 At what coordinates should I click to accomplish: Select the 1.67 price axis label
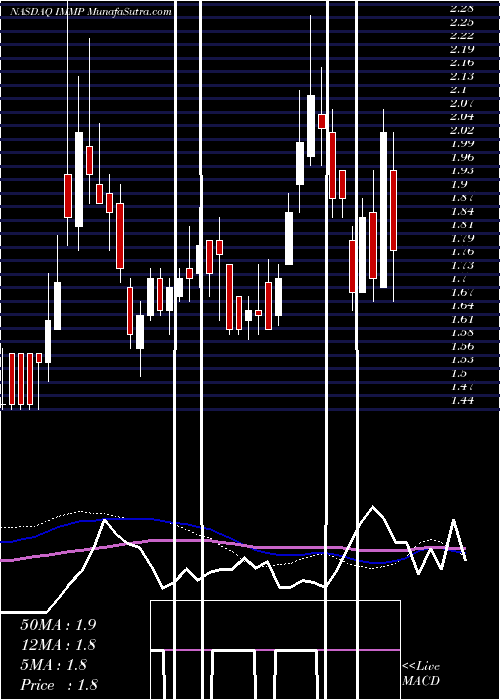click(x=462, y=292)
